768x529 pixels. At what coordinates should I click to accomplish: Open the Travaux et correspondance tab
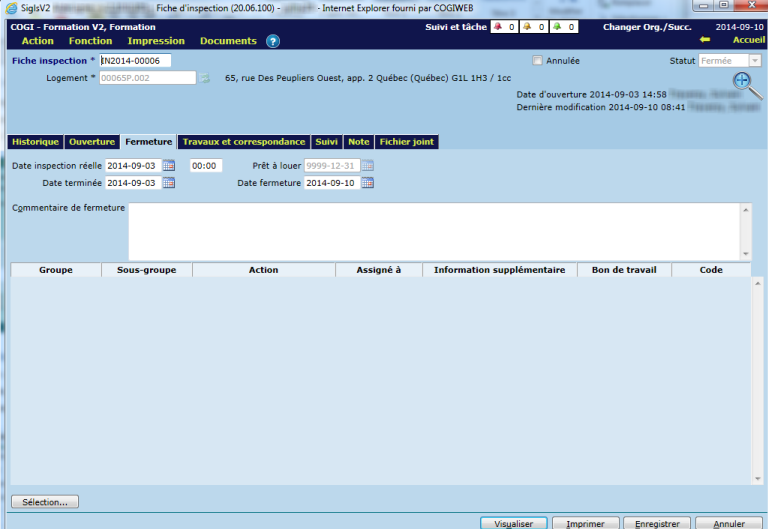[244, 142]
